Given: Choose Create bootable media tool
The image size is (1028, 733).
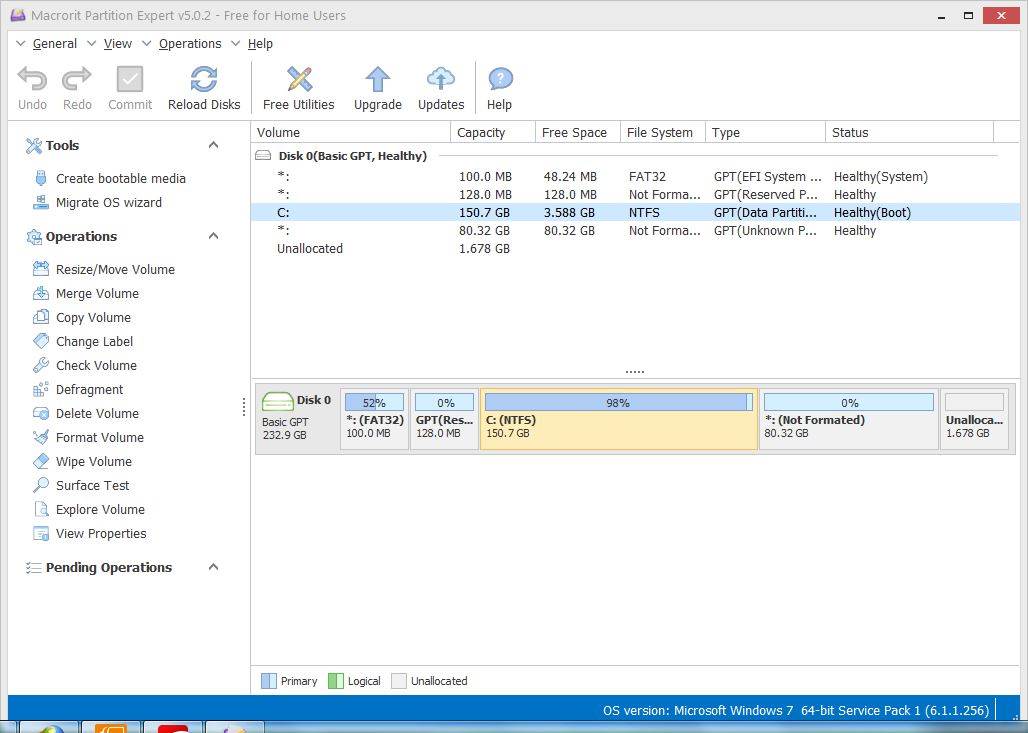Looking at the screenshot, I should pyautogui.click(x=121, y=178).
